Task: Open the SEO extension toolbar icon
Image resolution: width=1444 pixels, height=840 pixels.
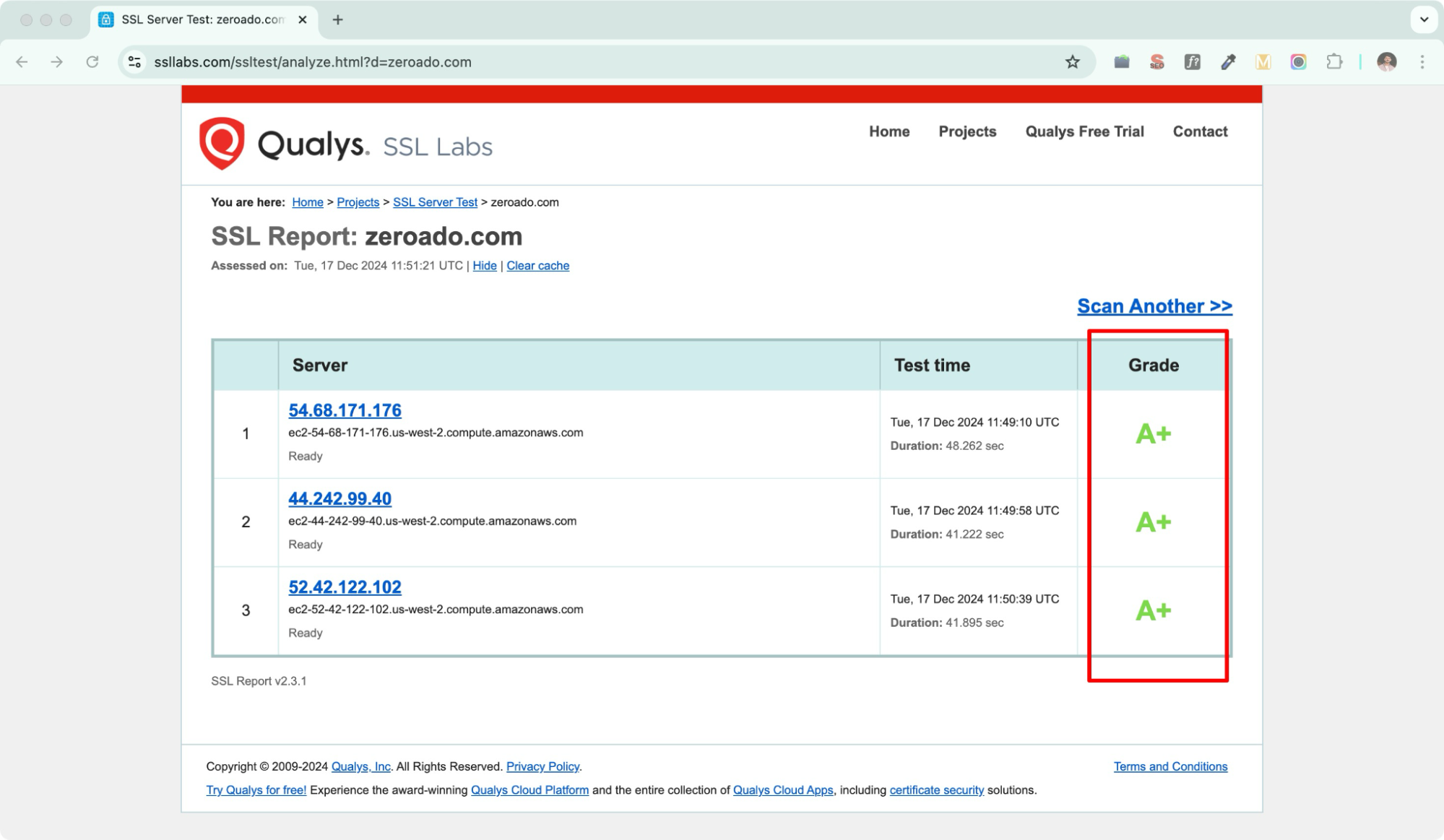Action: point(1157,61)
